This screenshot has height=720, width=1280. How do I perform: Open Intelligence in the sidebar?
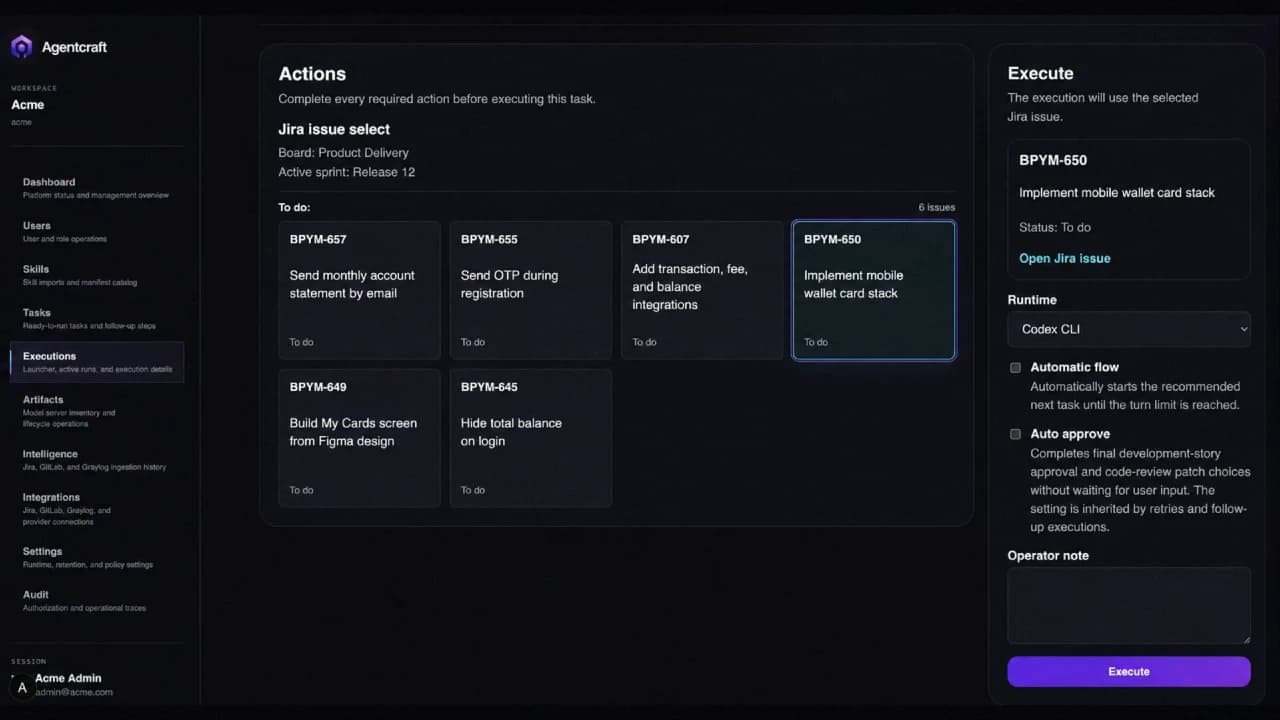[x=97, y=460]
